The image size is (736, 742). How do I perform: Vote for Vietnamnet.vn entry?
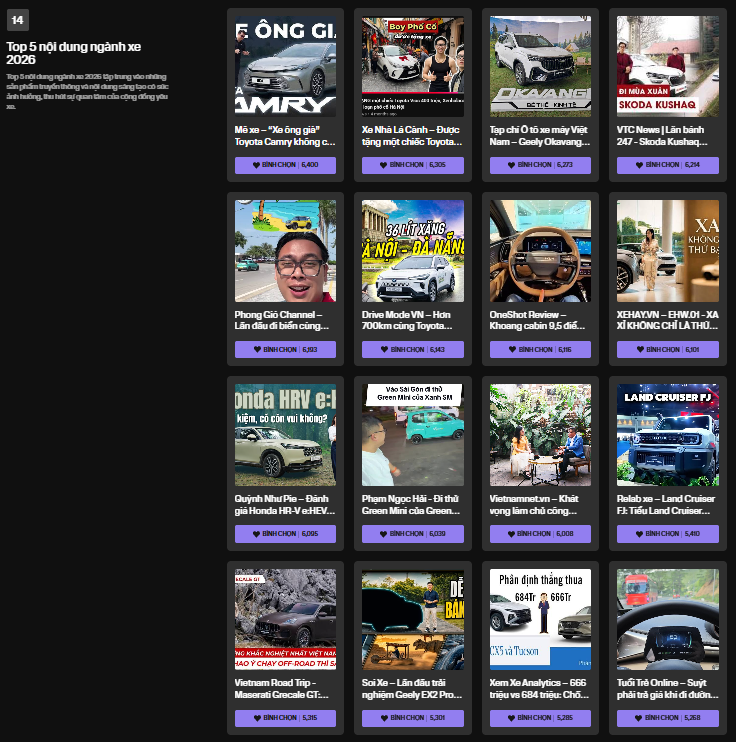(540, 534)
